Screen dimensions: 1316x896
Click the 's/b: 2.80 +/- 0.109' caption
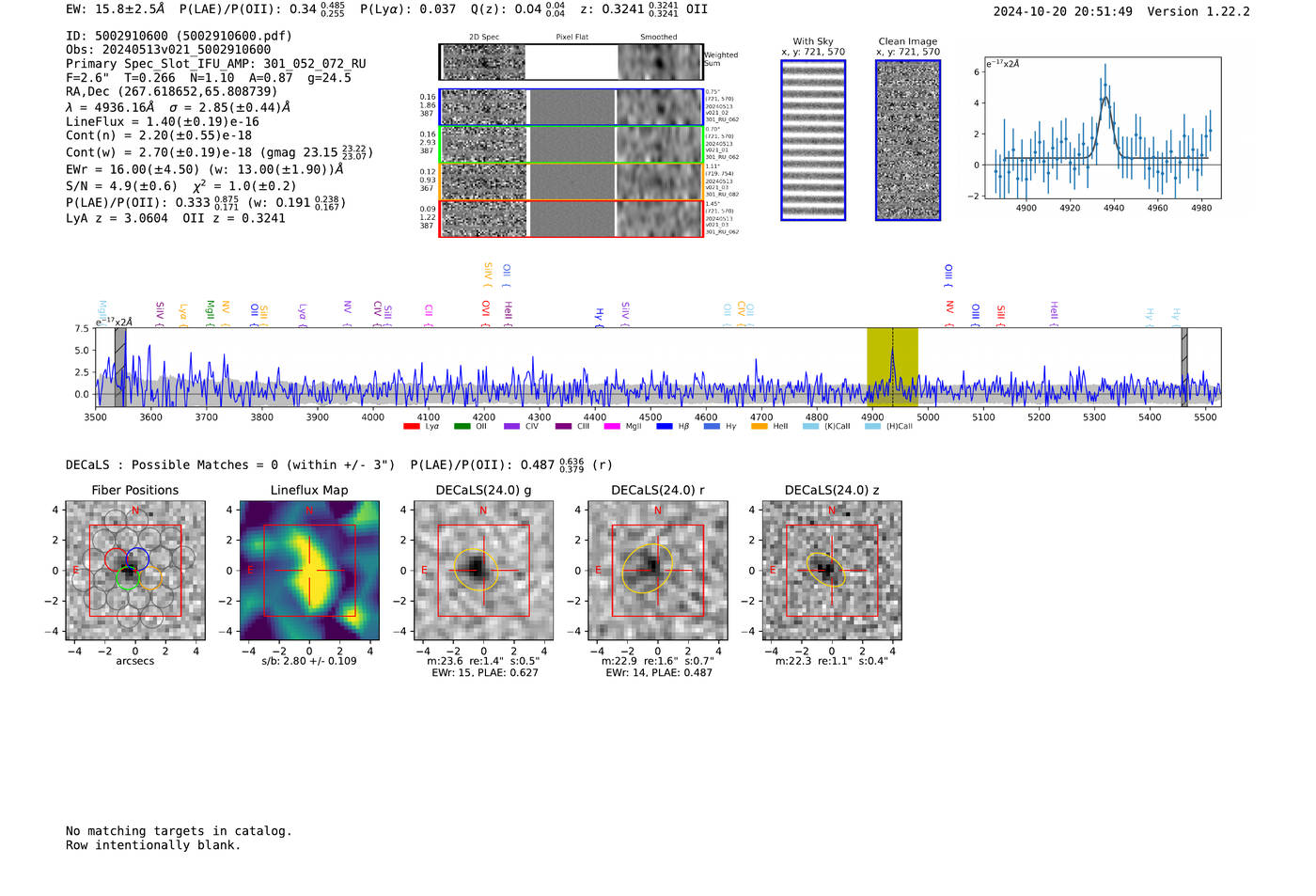tap(309, 661)
